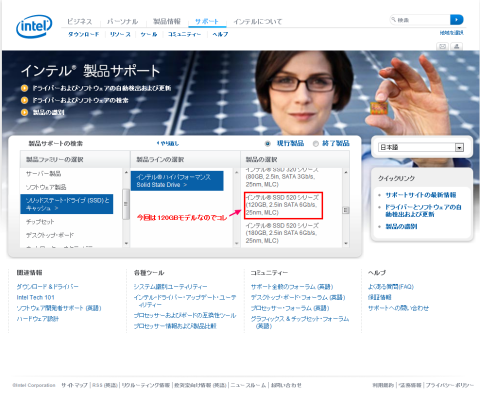The width and height of the screenshot is (480, 399).
Task: Open サポート全般のフォーラム (英語) link
Action: (x=292, y=287)
